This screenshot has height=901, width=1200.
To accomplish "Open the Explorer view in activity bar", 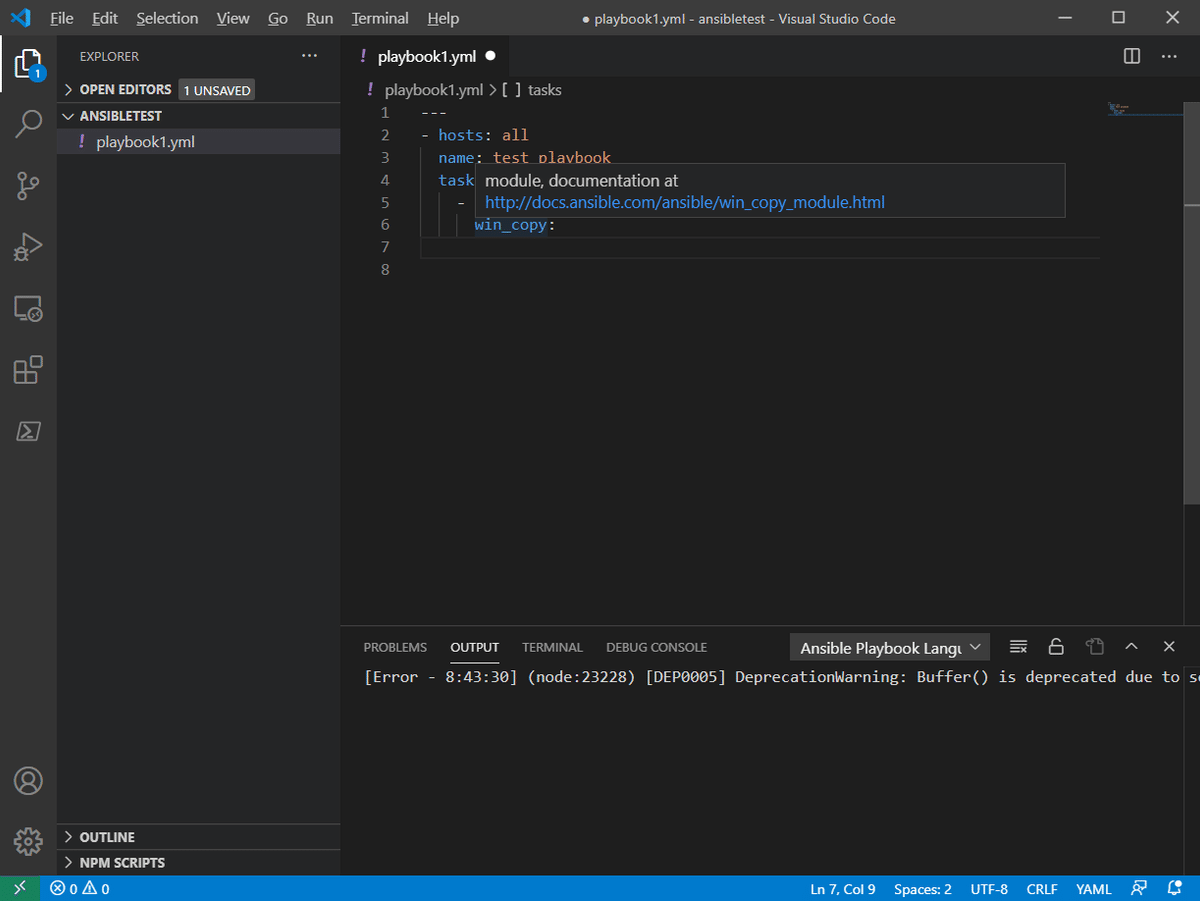I will pyautogui.click(x=28, y=64).
